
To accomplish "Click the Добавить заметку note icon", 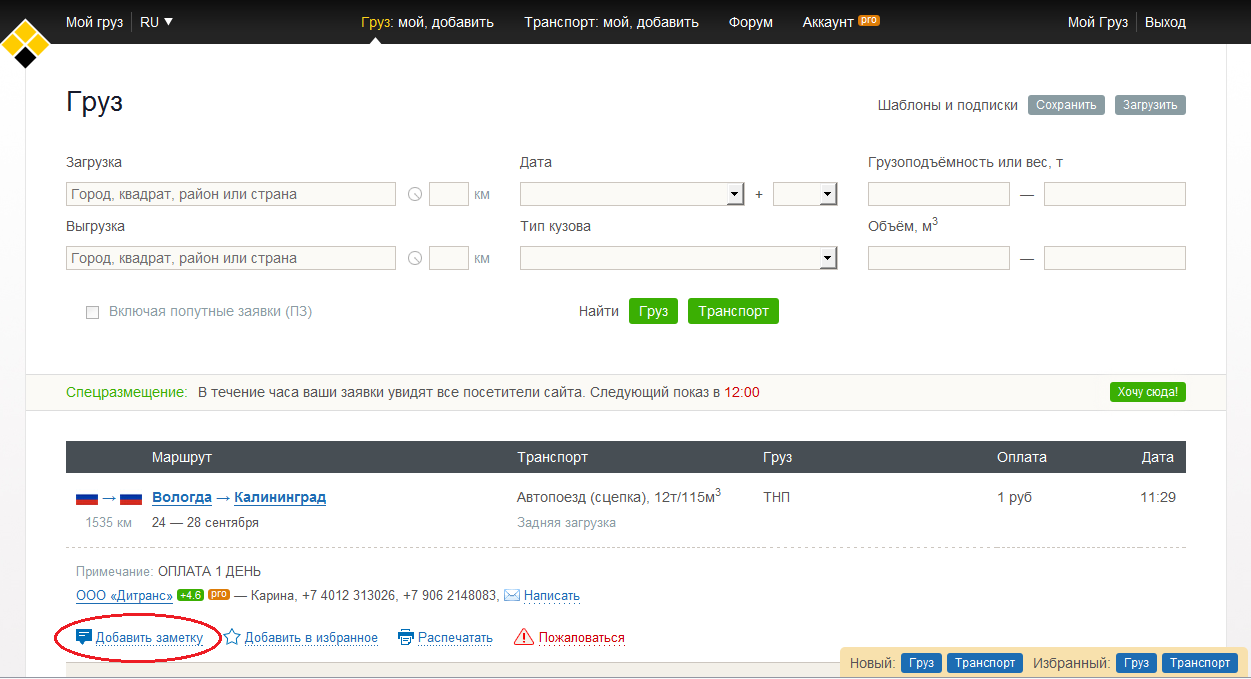I will coord(84,637).
